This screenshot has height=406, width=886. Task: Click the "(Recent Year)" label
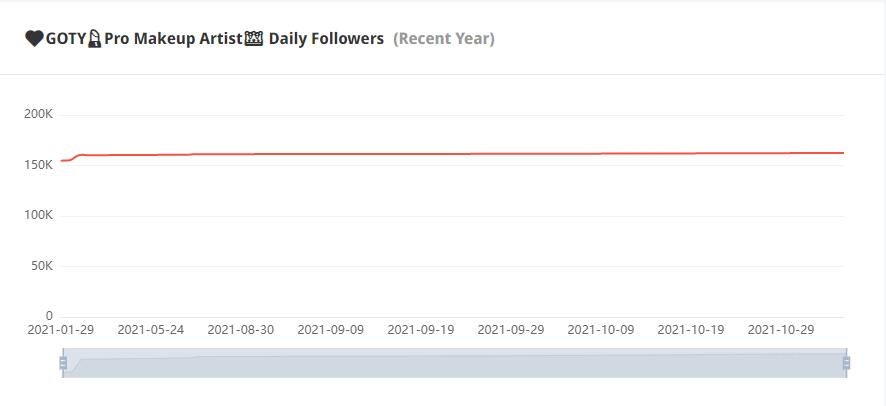coord(444,39)
